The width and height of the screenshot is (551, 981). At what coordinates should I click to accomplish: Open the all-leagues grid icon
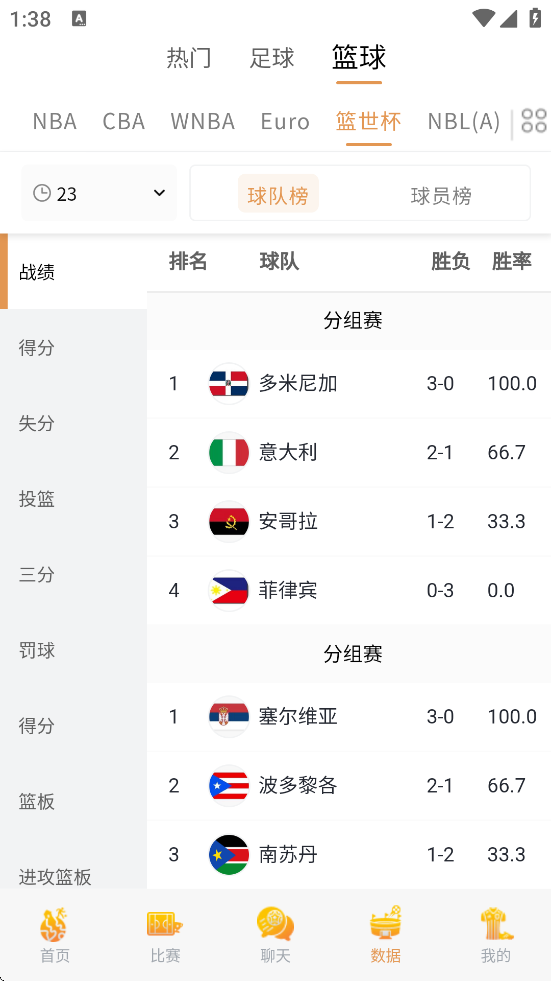534,121
